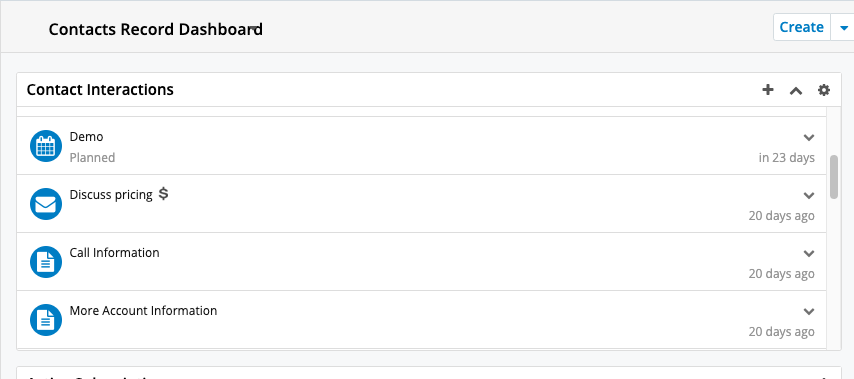Click the calendar icon beside Demo

click(45, 146)
